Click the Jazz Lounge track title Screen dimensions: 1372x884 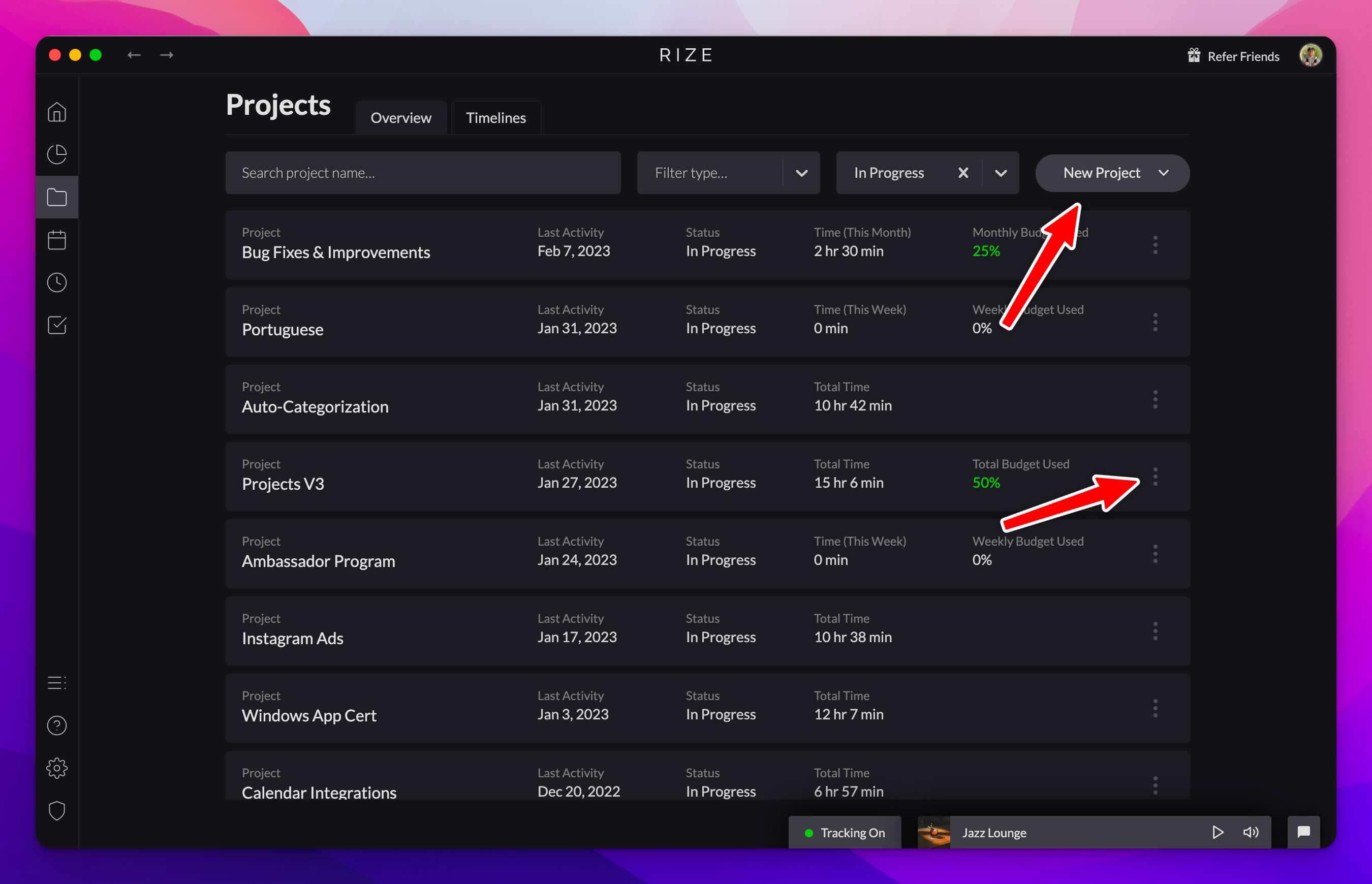pyautogui.click(x=994, y=832)
